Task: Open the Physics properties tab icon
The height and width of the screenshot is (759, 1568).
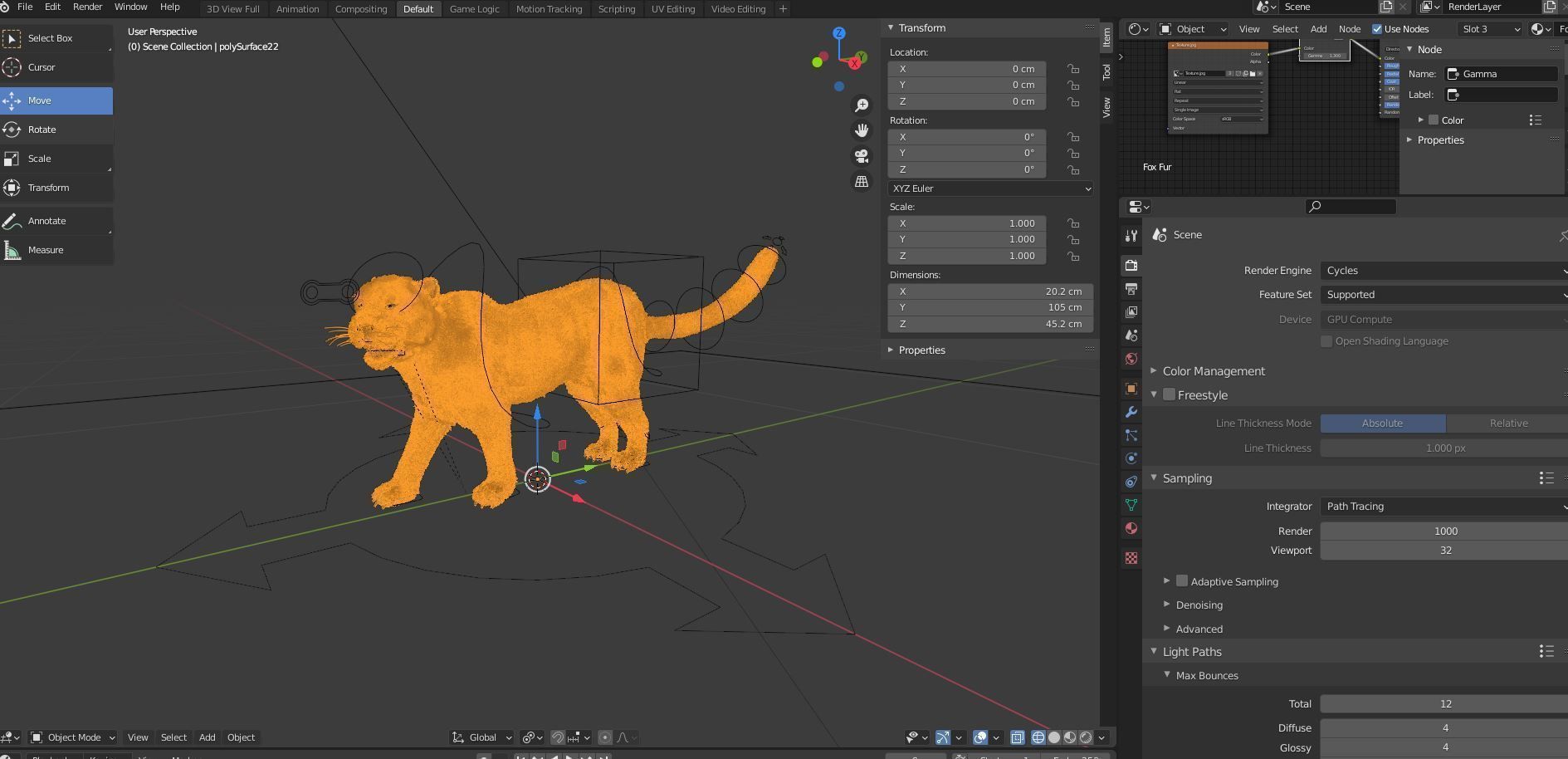Action: tap(1131, 458)
